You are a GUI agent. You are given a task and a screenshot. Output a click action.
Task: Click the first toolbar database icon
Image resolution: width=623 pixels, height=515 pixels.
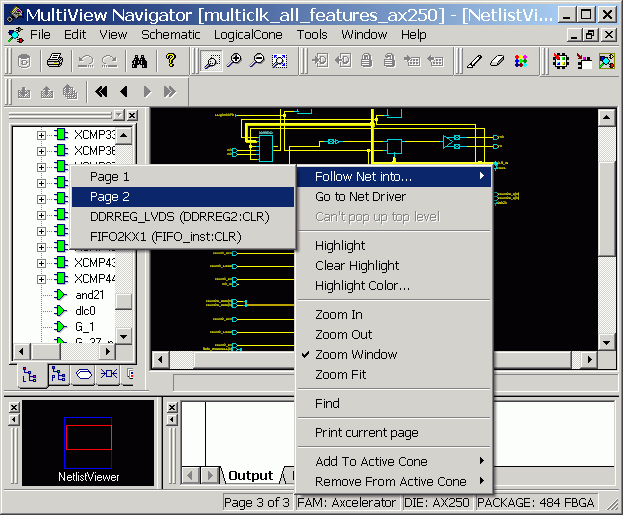[24, 61]
